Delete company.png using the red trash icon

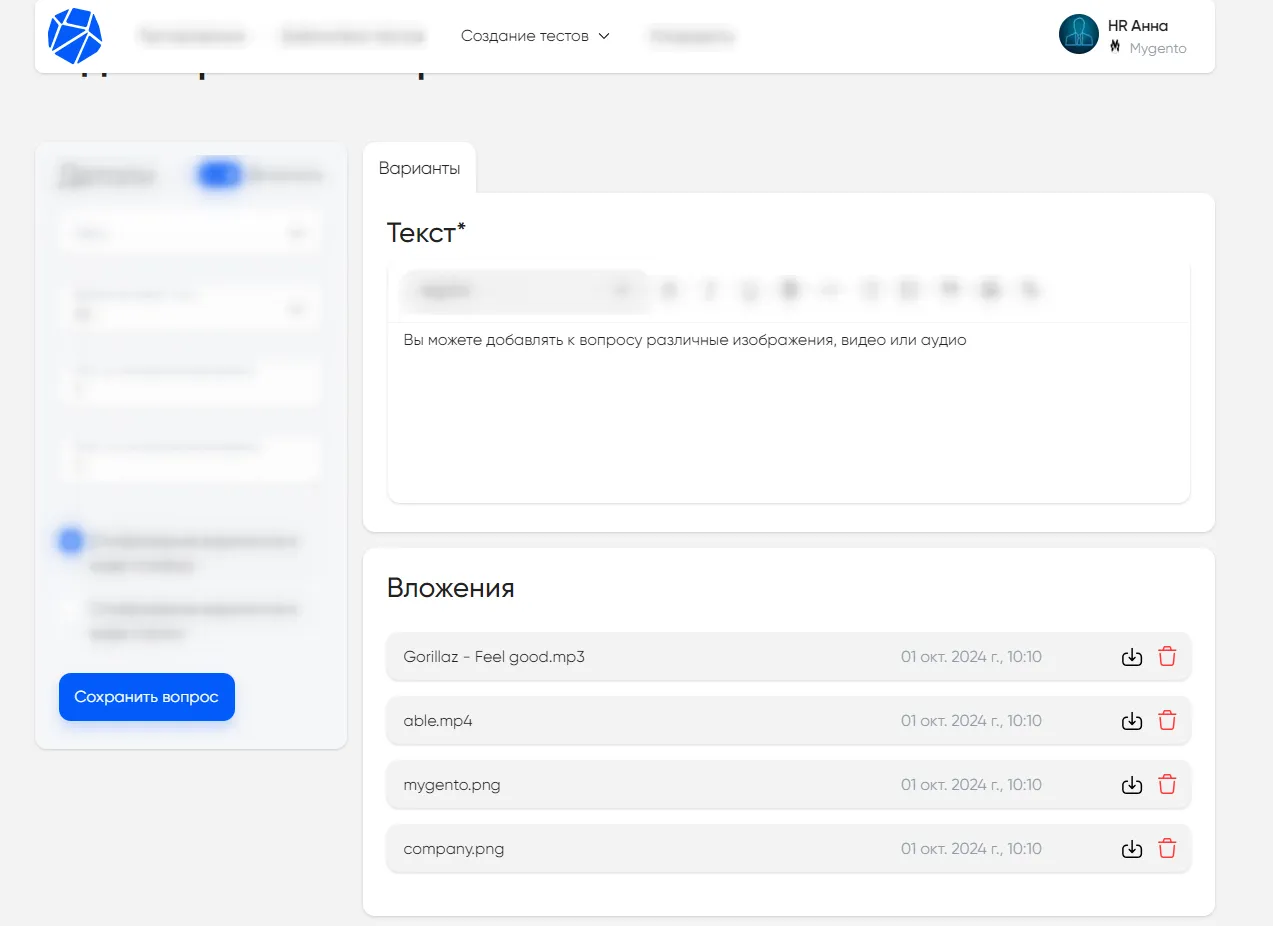(x=1167, y=849)
